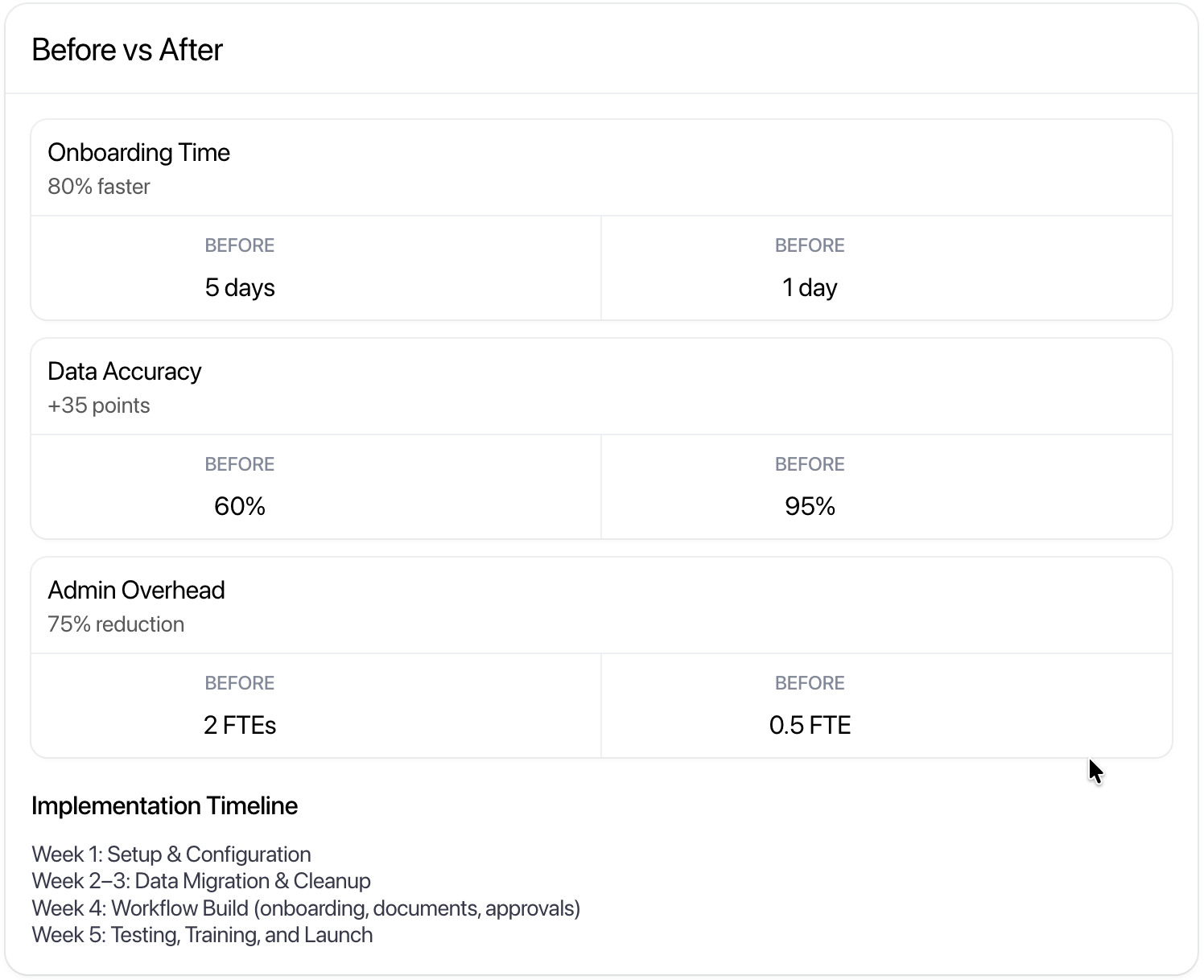1204x980 pixels.
Task: Select the "5 days" value
Action: pos(240,287)
